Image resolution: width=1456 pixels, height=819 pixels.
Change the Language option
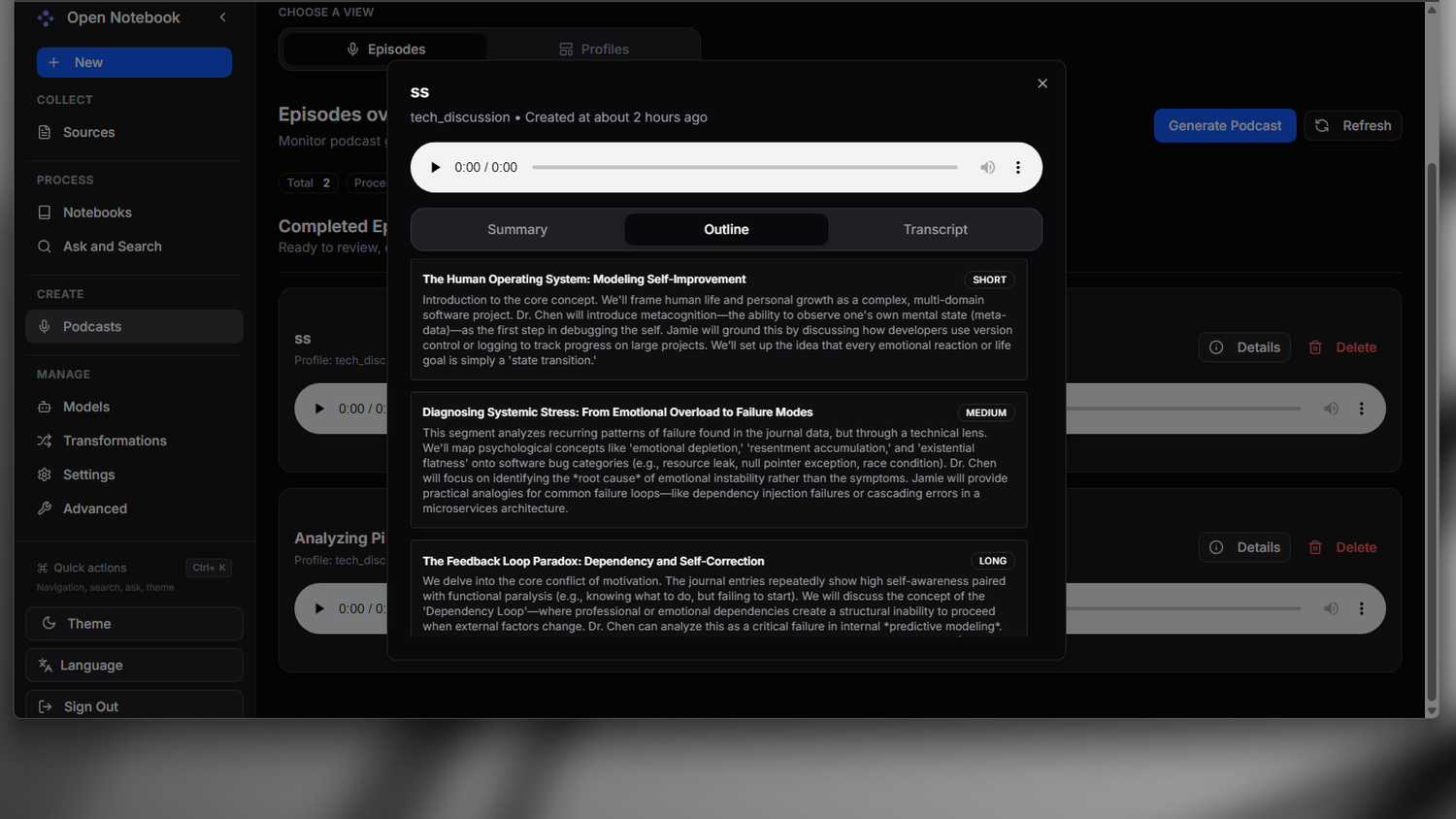coord(134,666)
